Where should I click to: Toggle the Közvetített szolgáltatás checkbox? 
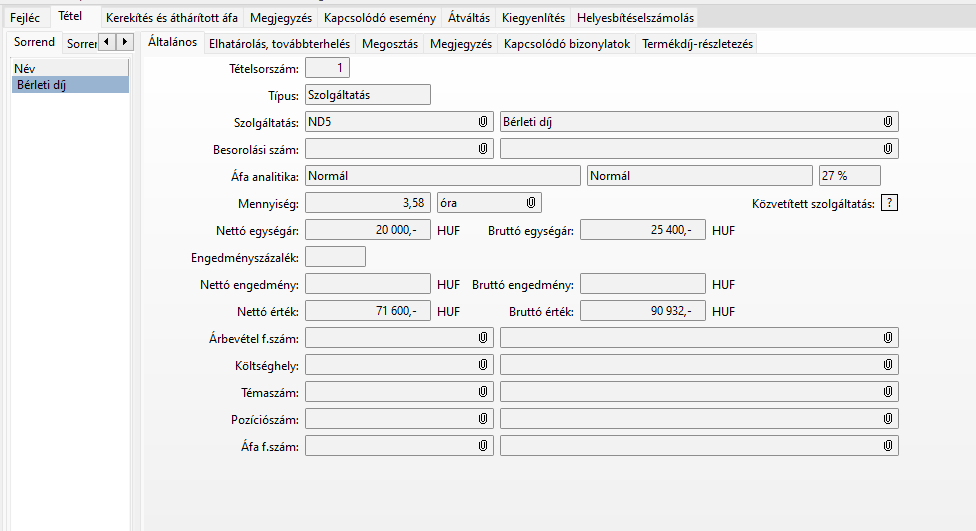tap(889, 203)
